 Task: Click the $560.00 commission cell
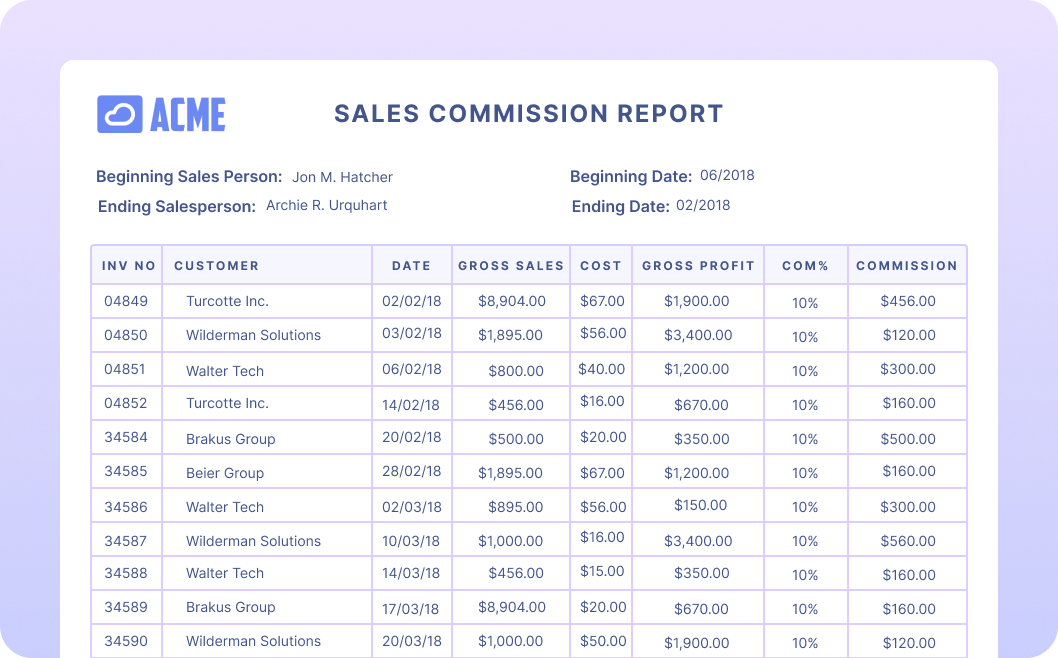[x=908, y=541]
